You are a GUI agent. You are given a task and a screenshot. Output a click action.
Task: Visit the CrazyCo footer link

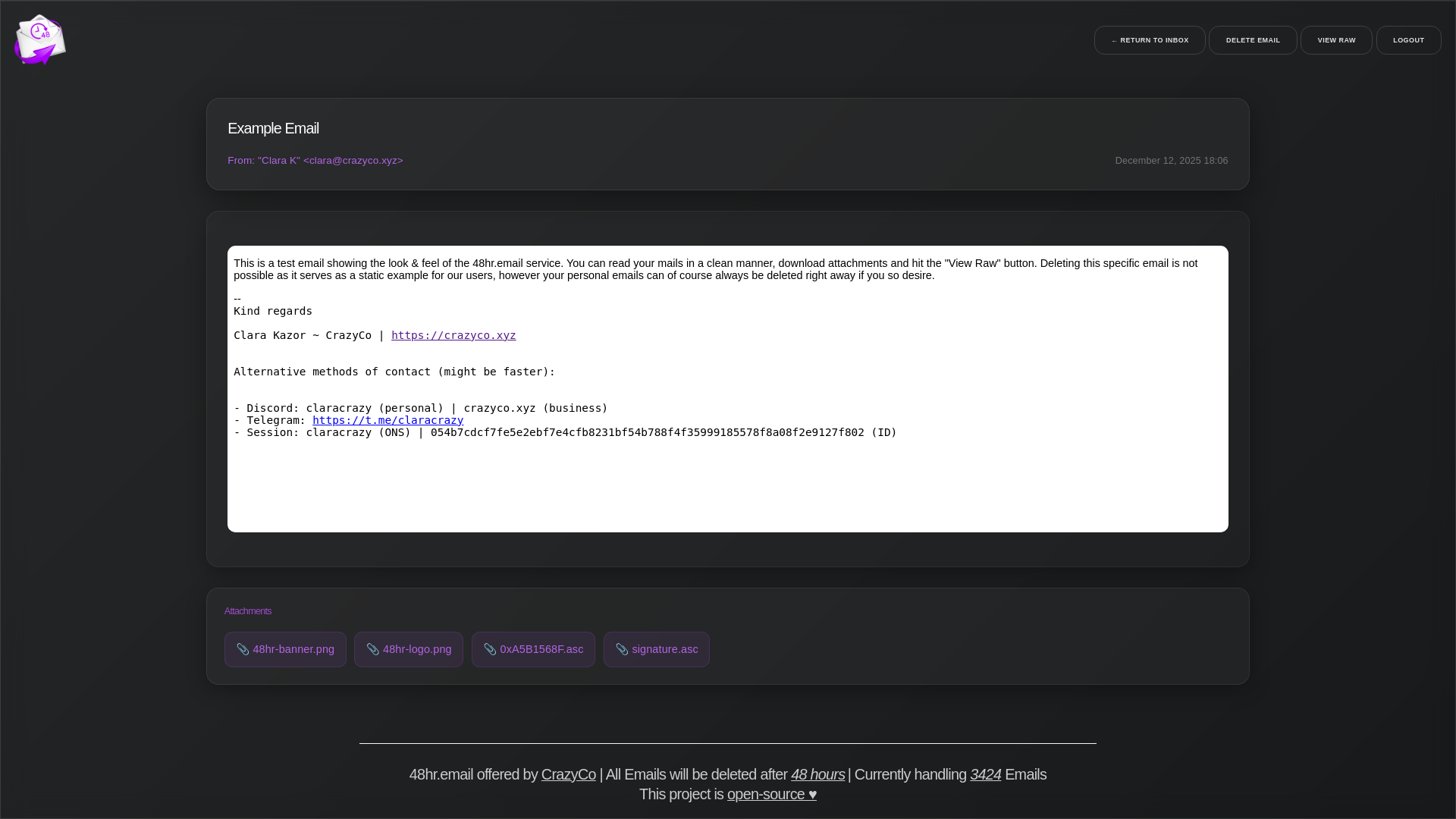coord(568,774)
